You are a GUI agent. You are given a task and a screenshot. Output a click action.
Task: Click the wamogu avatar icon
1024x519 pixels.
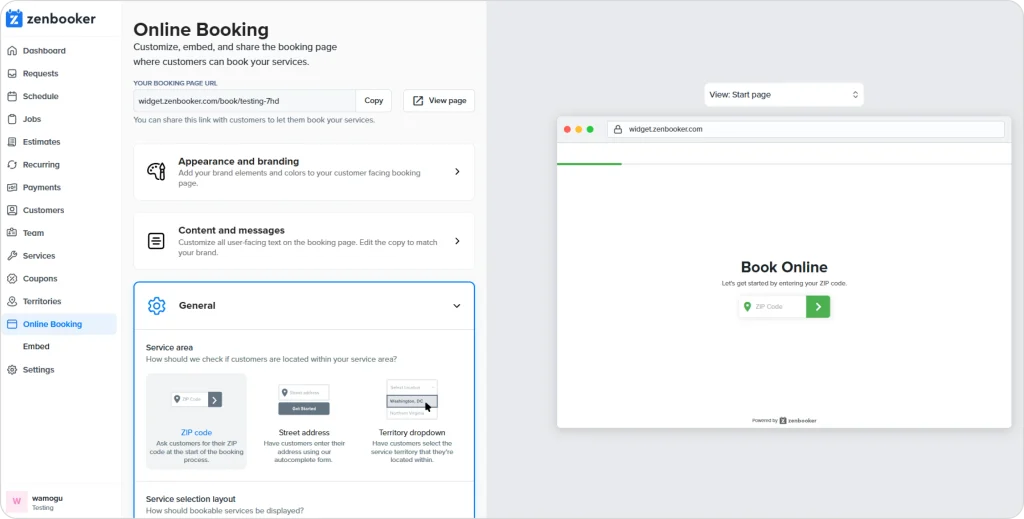17,501
